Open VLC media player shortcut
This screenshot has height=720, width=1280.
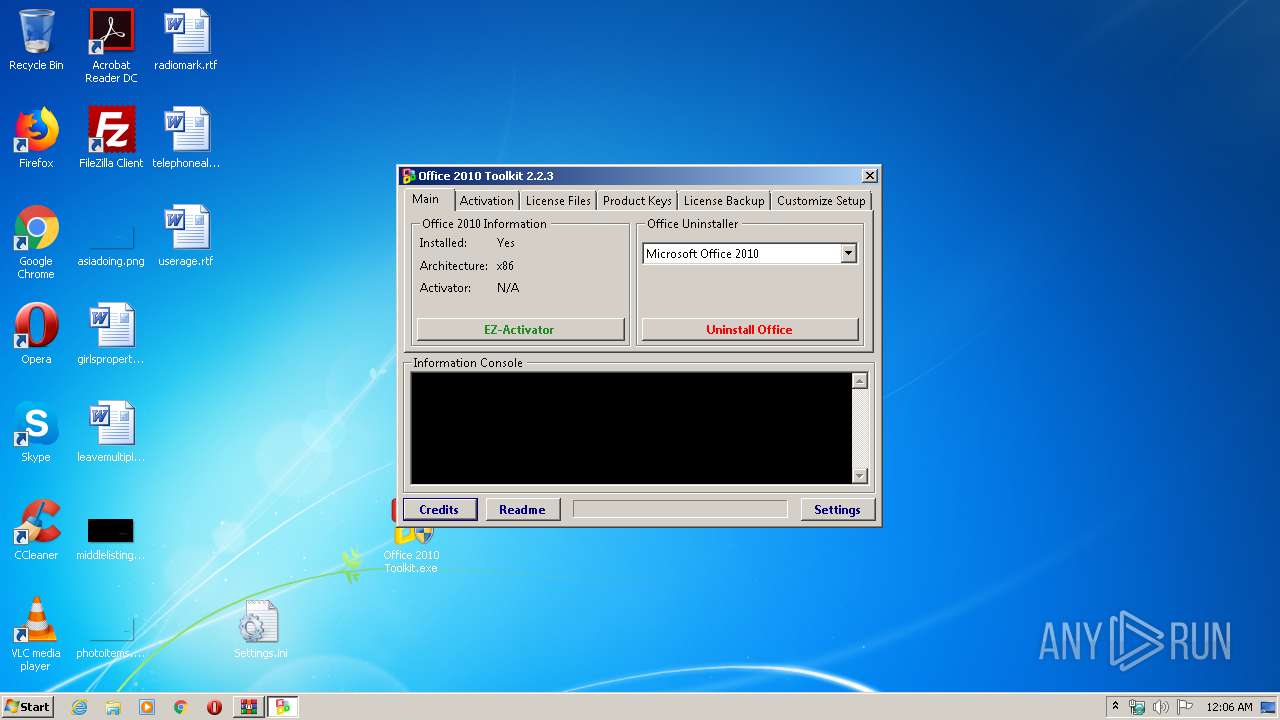point(36,634)
